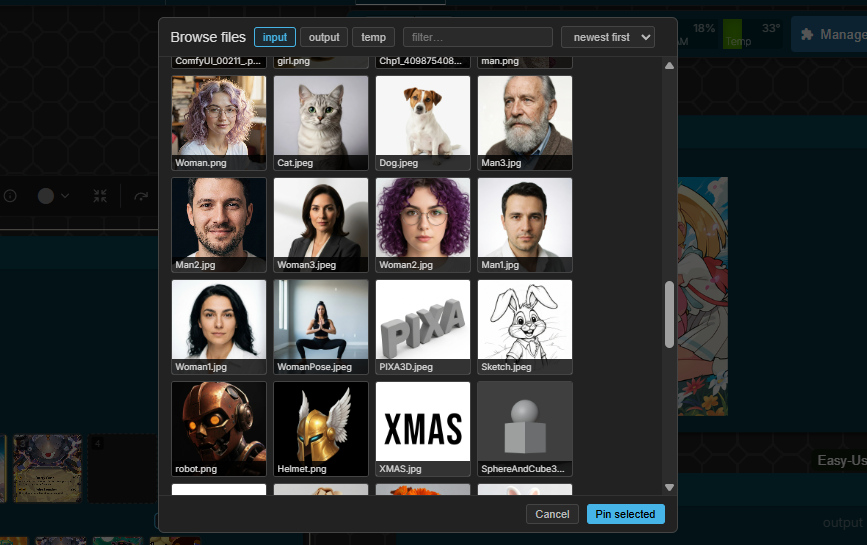Switch to the input folder tab
The image size is (867, 545).
[275, 37]
